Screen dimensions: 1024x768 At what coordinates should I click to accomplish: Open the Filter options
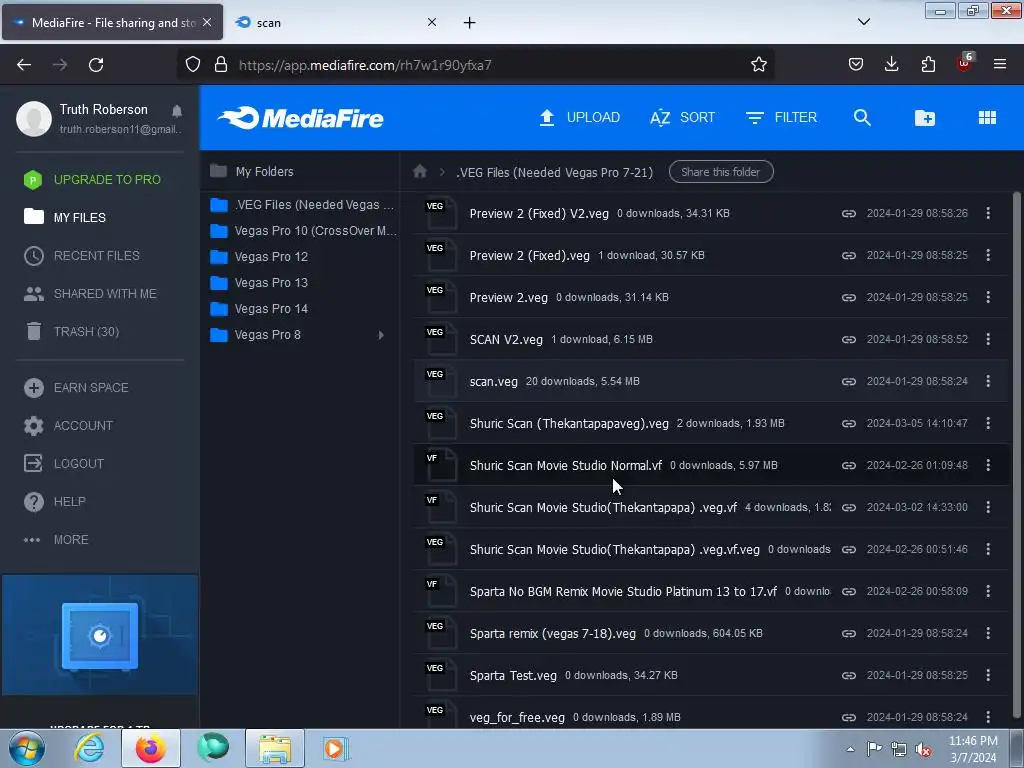click(781, 118)
